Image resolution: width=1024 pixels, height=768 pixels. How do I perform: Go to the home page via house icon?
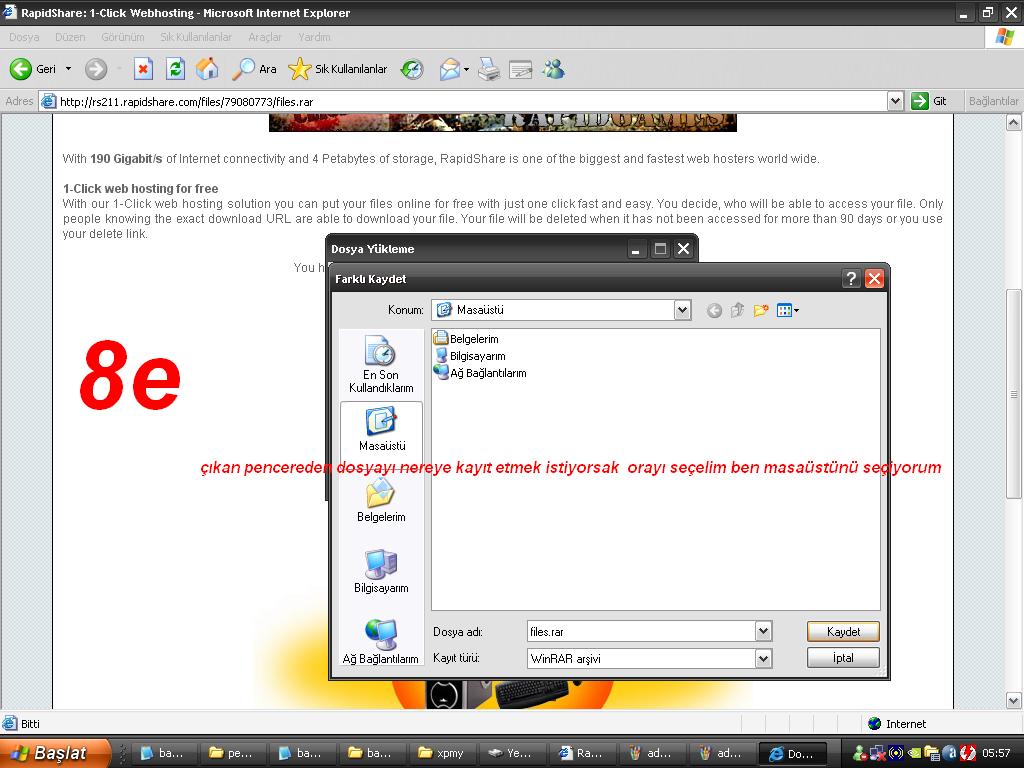click(207, 69)
